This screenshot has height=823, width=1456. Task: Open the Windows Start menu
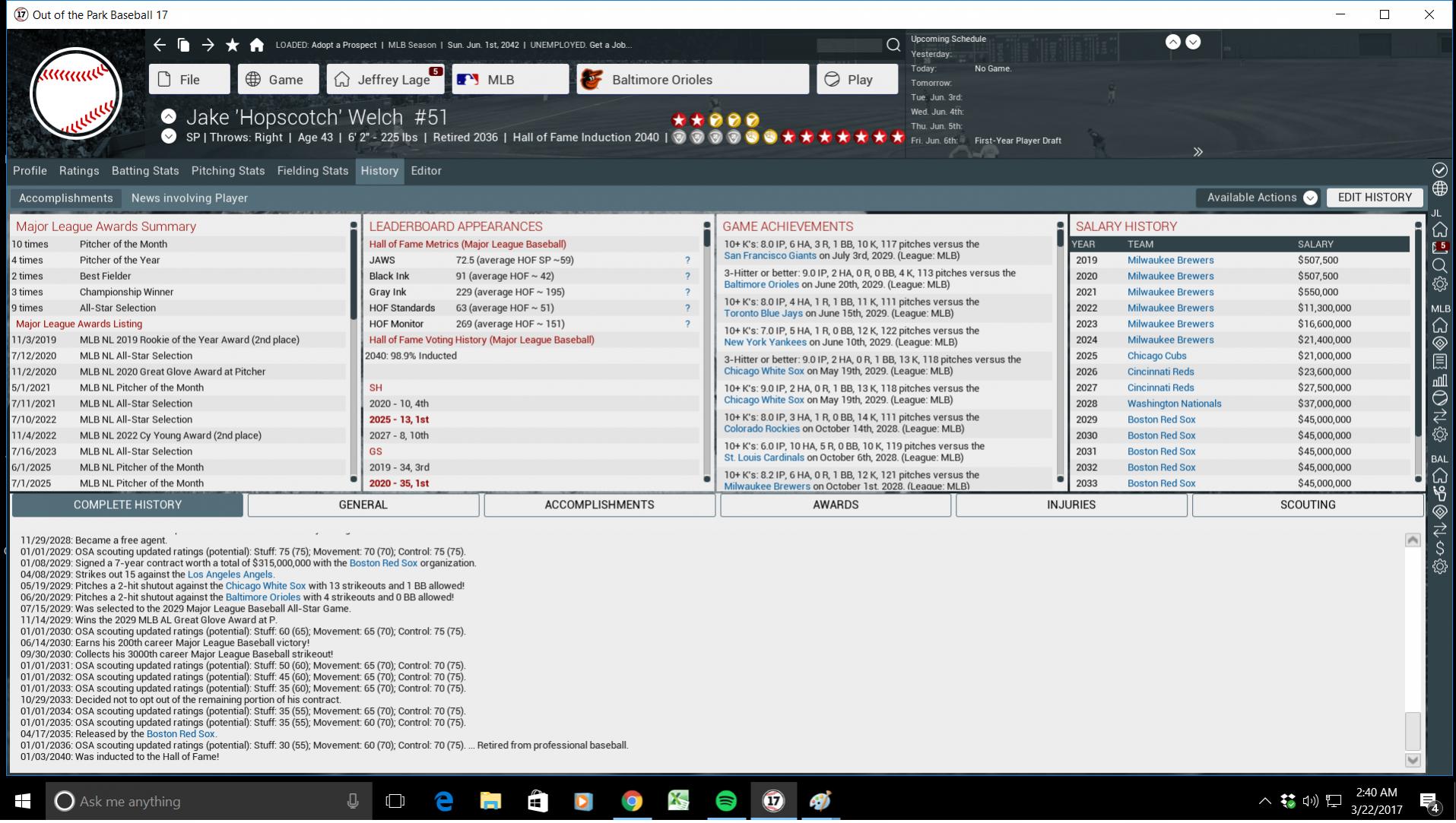tap(23, 801)
